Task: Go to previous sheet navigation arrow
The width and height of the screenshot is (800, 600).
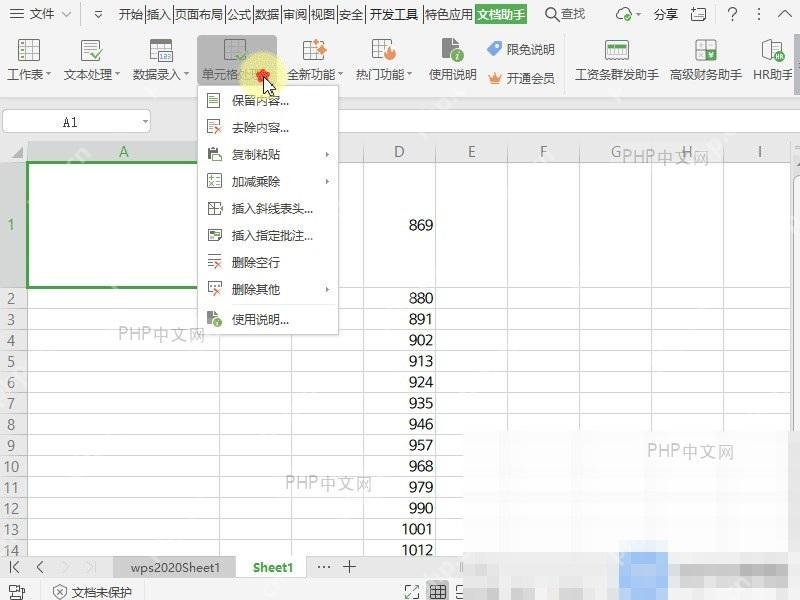Action: click(40, 567)
